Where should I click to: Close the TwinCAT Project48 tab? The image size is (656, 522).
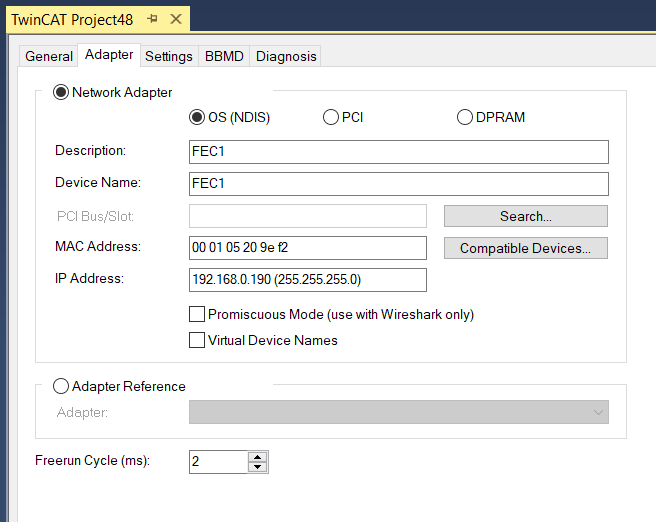point(176,19)
